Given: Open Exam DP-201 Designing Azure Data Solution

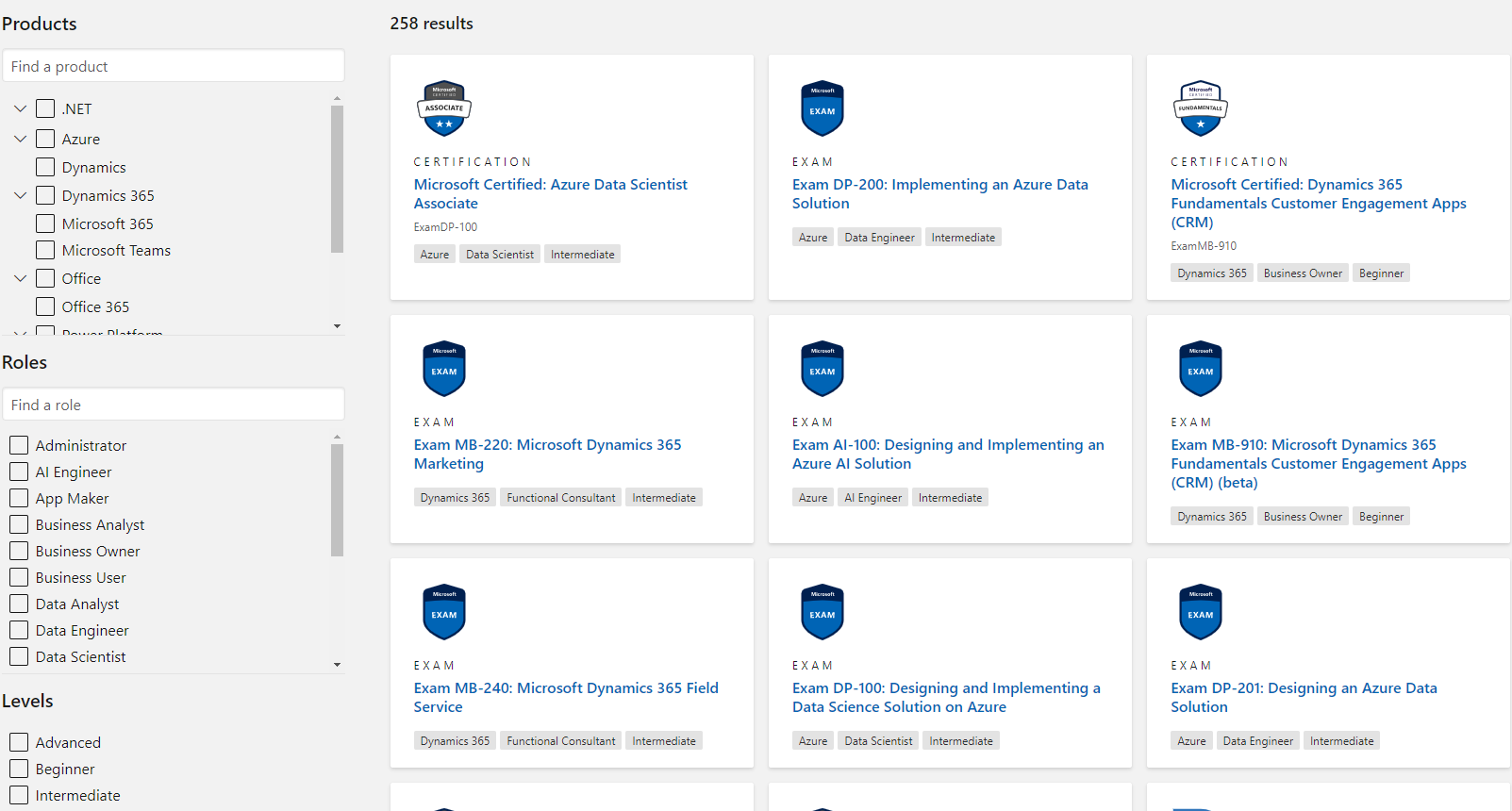Looking at the screenshot, I should point(1304,697).
